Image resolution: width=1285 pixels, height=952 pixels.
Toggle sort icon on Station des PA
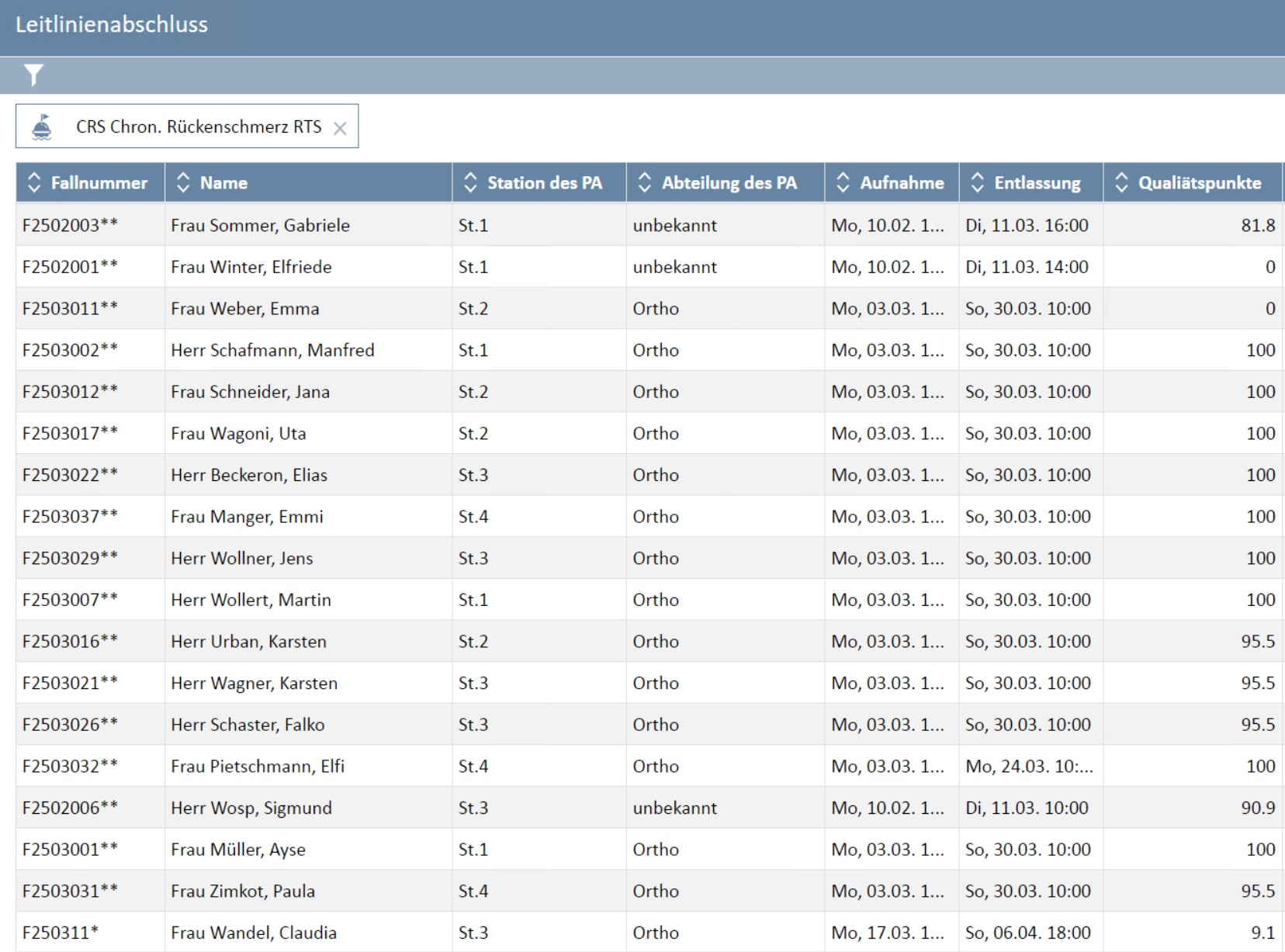470,182
